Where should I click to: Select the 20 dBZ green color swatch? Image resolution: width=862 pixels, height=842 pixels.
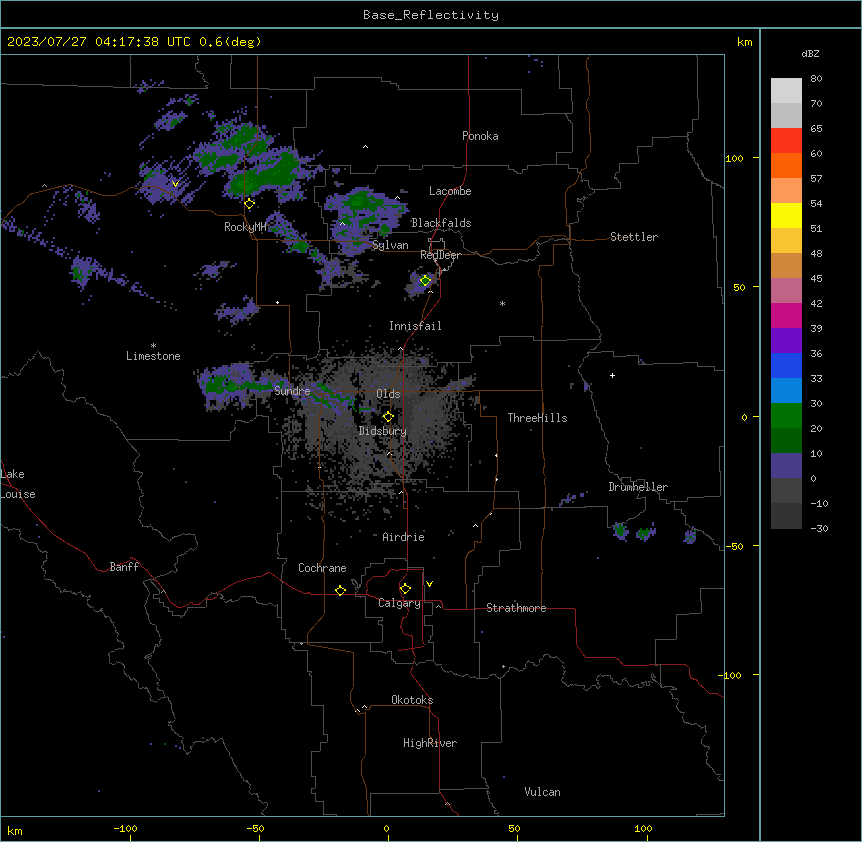click(x=786, y=416)
